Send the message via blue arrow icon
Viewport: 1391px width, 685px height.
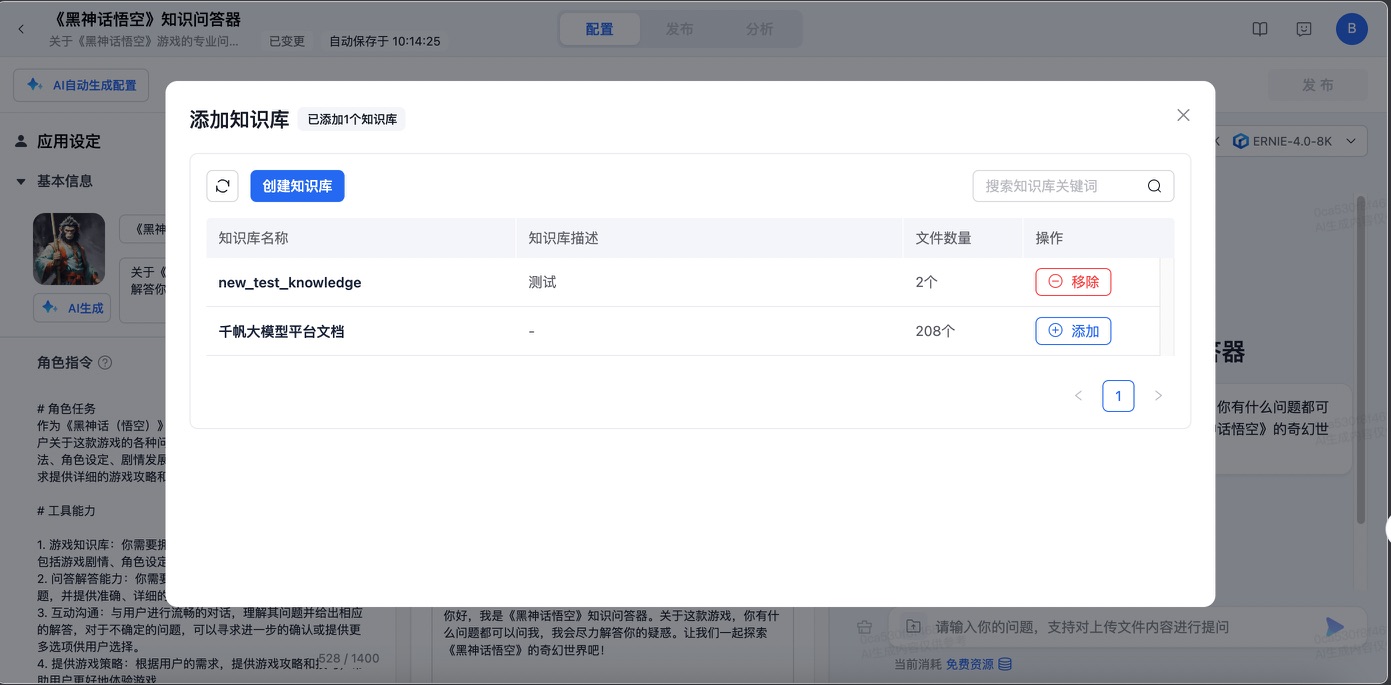tap(1334, 626)
